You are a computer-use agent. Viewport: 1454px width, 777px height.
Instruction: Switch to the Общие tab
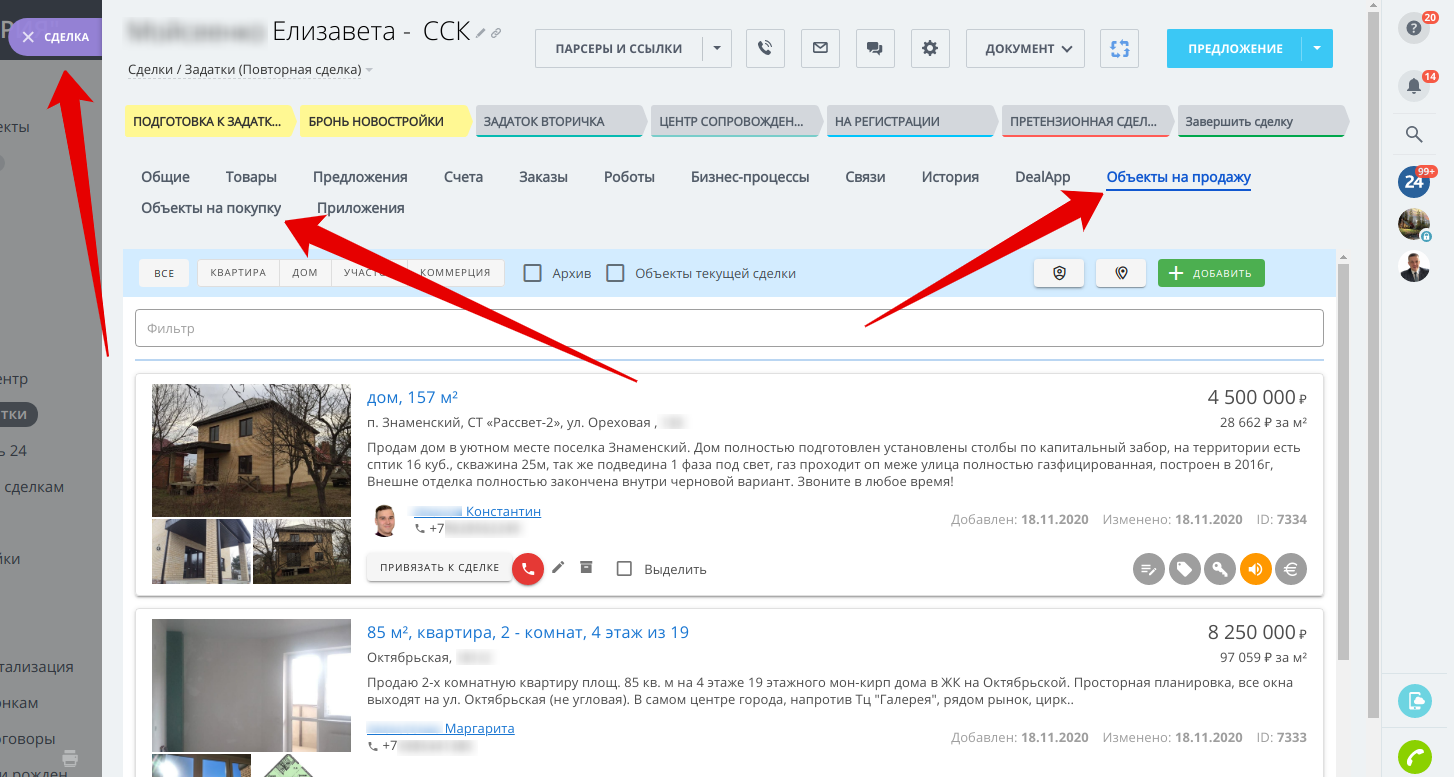pos(165,177)
